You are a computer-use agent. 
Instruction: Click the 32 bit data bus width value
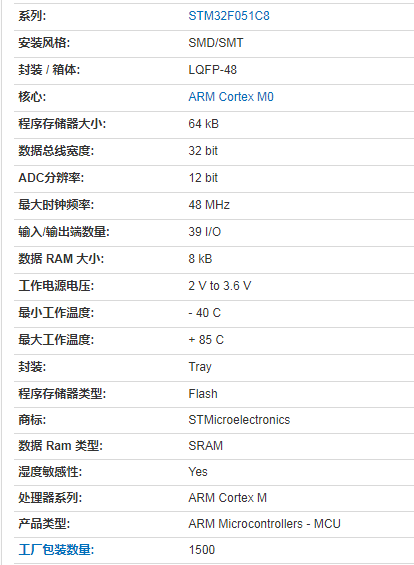pyautogui.click(x=203, y=151)
